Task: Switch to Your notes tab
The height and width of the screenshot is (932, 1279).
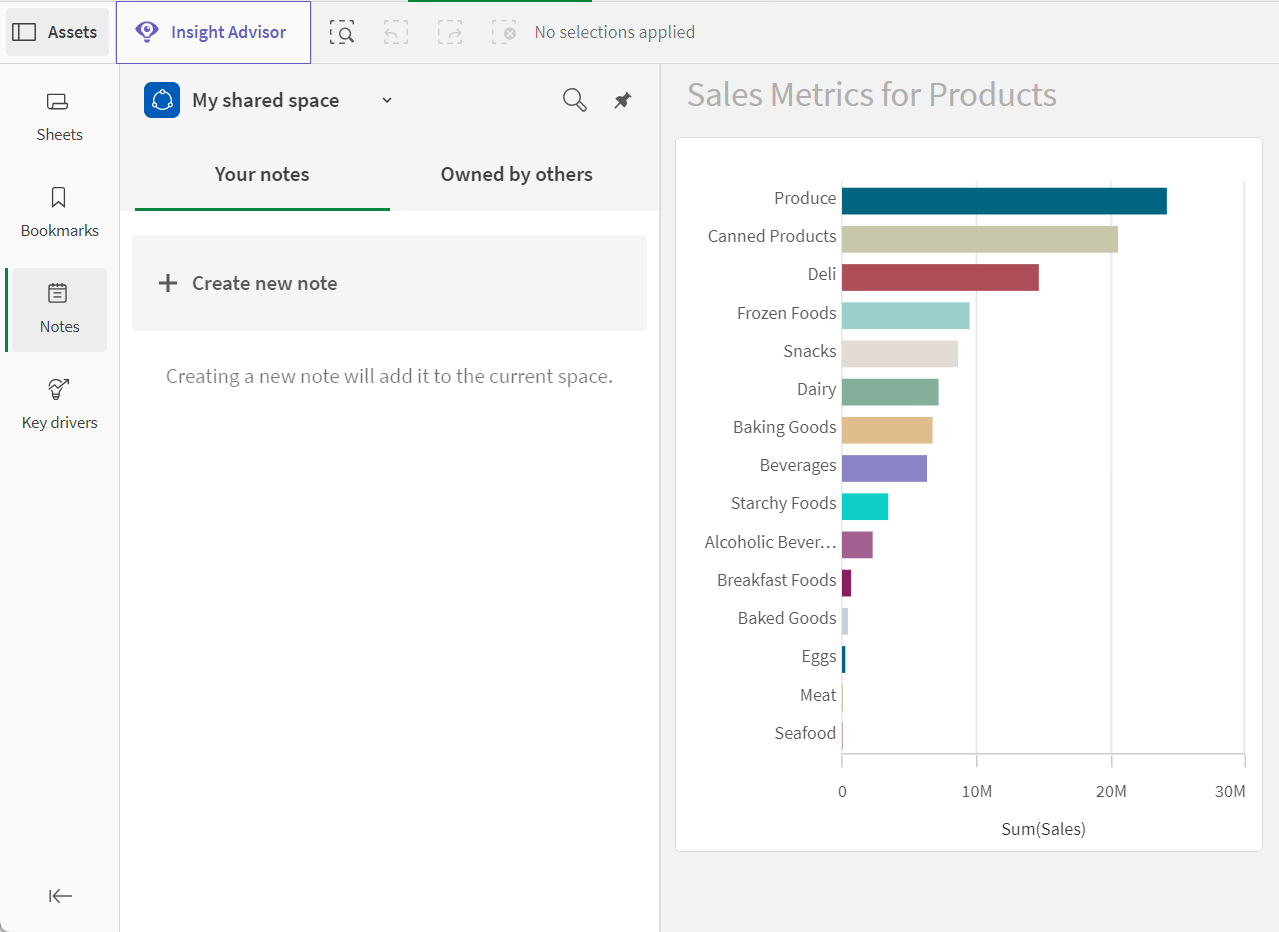Action: coord(262,175)
